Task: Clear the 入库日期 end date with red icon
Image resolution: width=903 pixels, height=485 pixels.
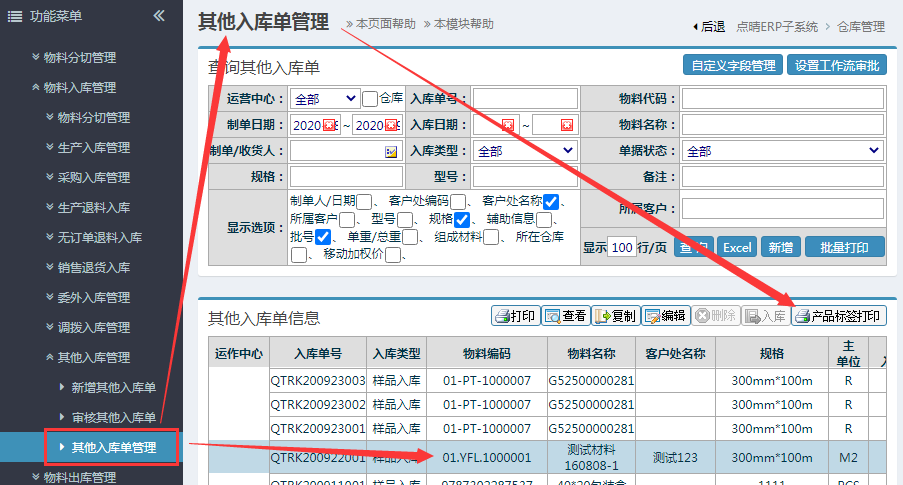Action: pyautogui.click(x=567, y=125)
